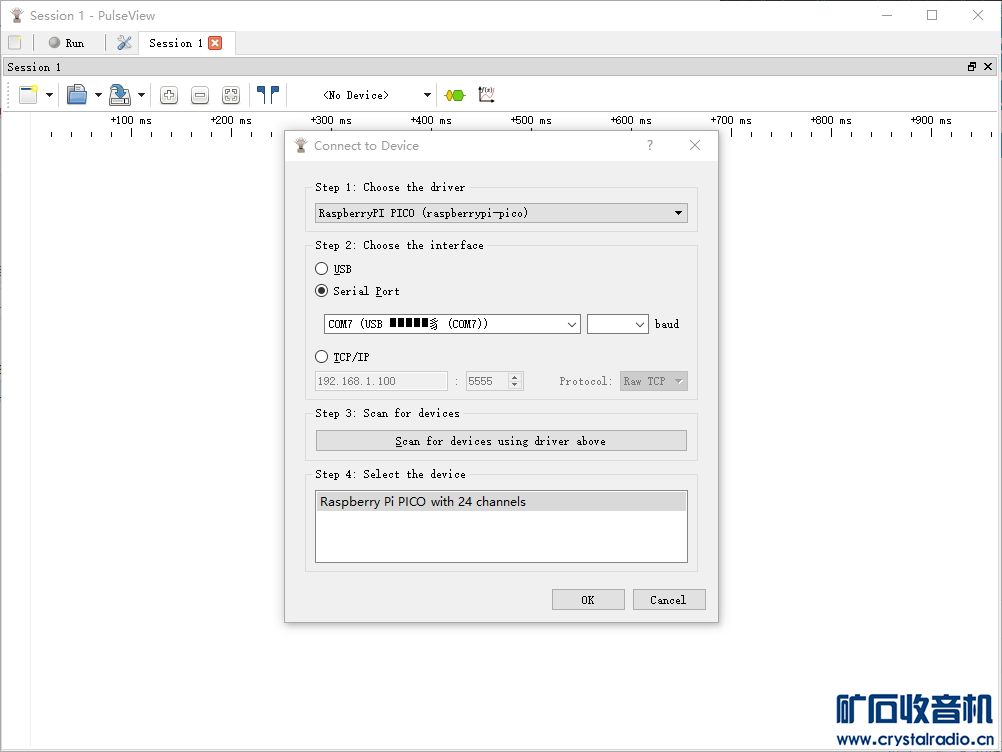
Task: Click the dialog help question mark
Action: (650, 145)
